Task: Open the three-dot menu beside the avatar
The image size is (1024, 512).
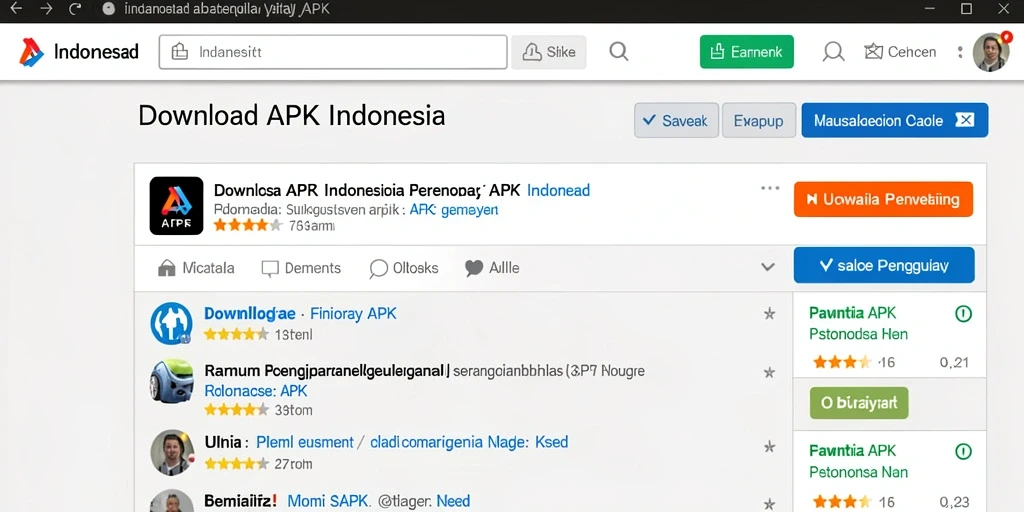Action: click(960, 52)
